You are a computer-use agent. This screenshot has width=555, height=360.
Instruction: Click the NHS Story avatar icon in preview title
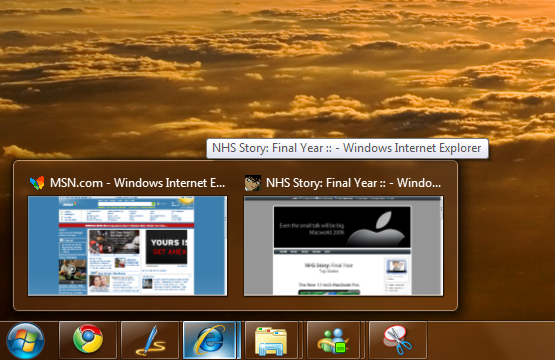(x=253, y=183)
